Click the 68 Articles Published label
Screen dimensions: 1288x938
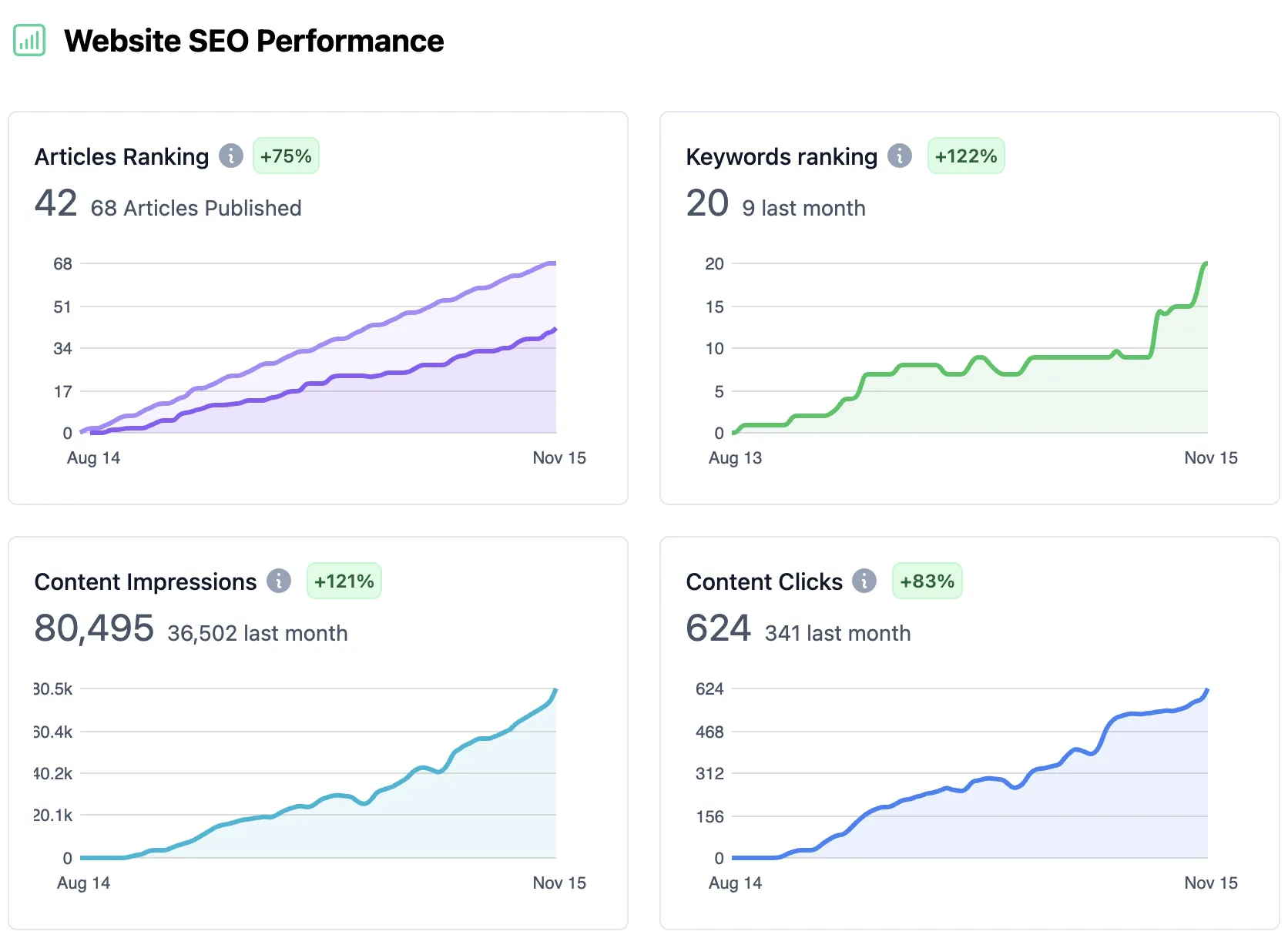coord(196,208)
